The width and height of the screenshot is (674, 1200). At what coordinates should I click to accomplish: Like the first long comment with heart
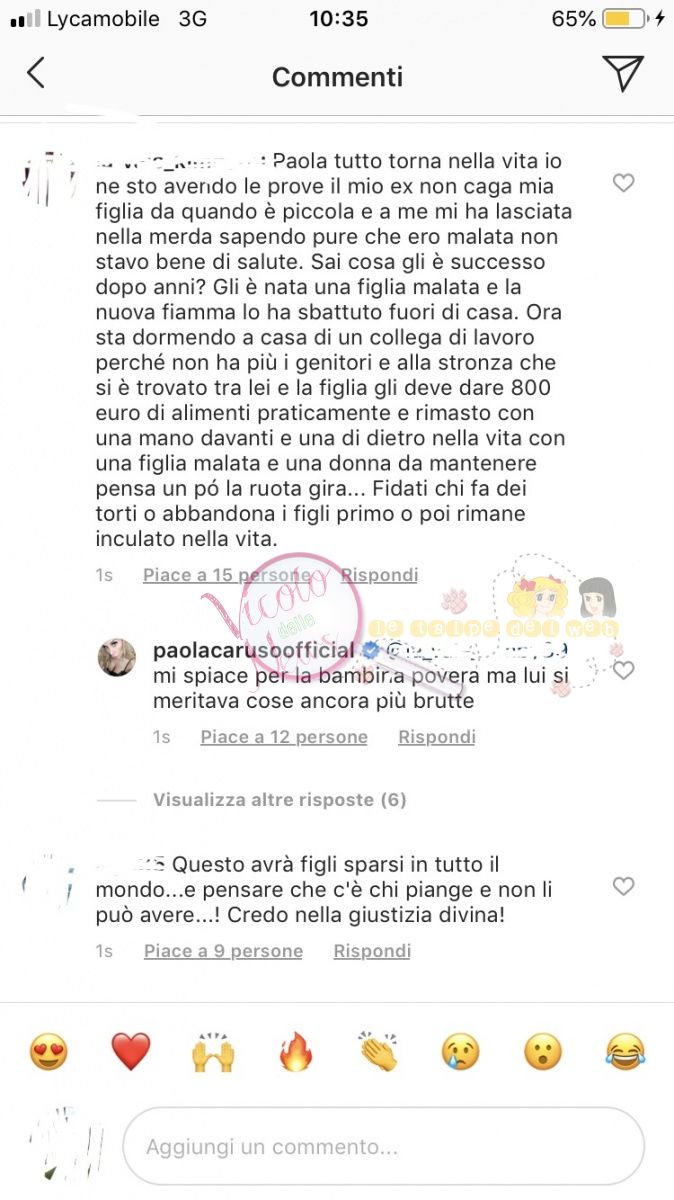(623, 183)
